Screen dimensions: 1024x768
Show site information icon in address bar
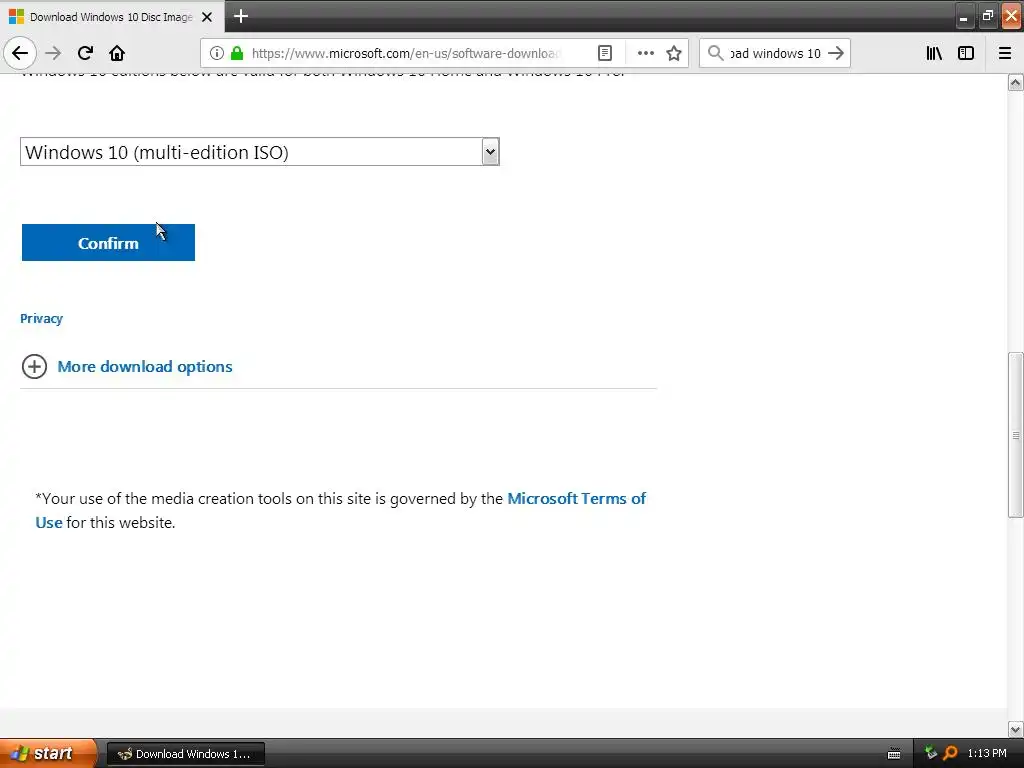(217, 53)
